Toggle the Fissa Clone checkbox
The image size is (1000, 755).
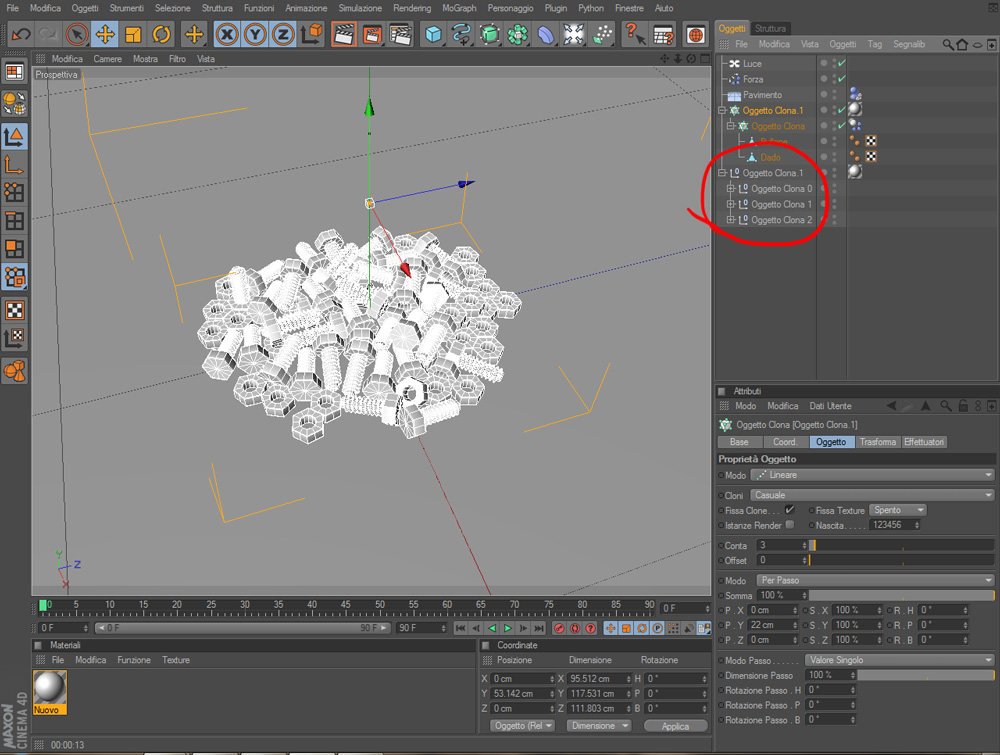point(790,509)
